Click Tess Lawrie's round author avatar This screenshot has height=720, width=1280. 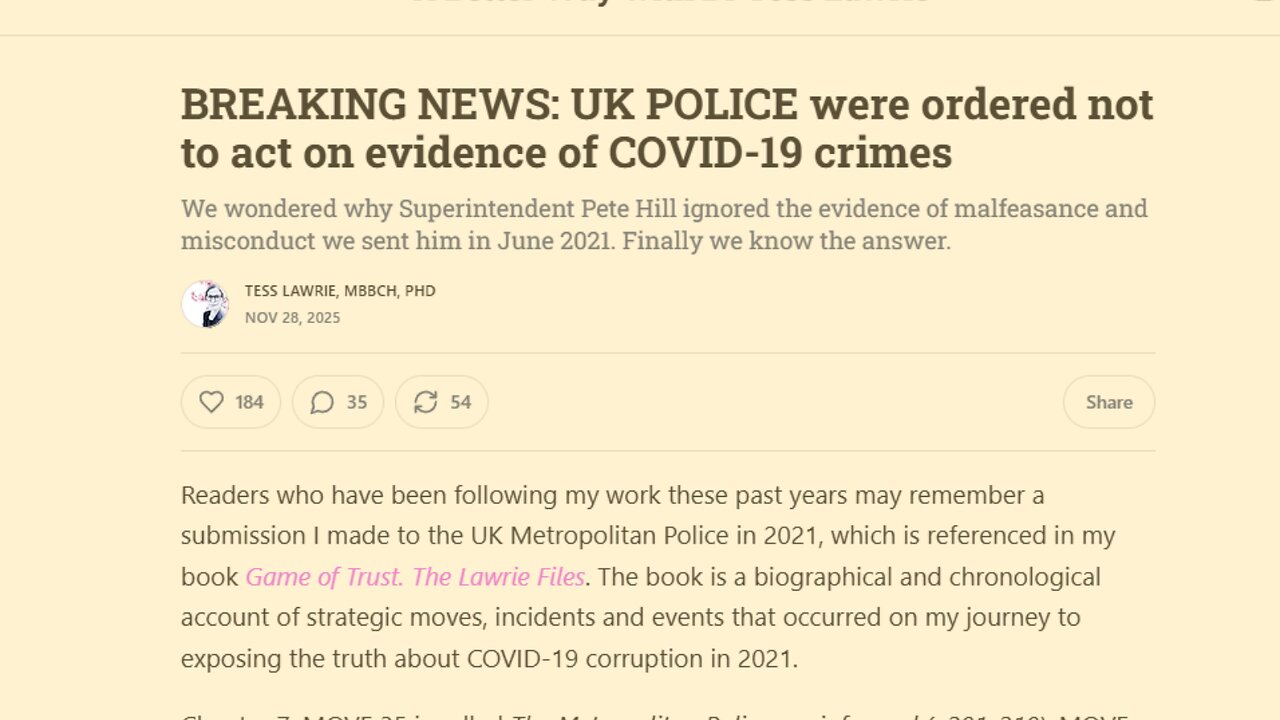(x=205, y=304)
